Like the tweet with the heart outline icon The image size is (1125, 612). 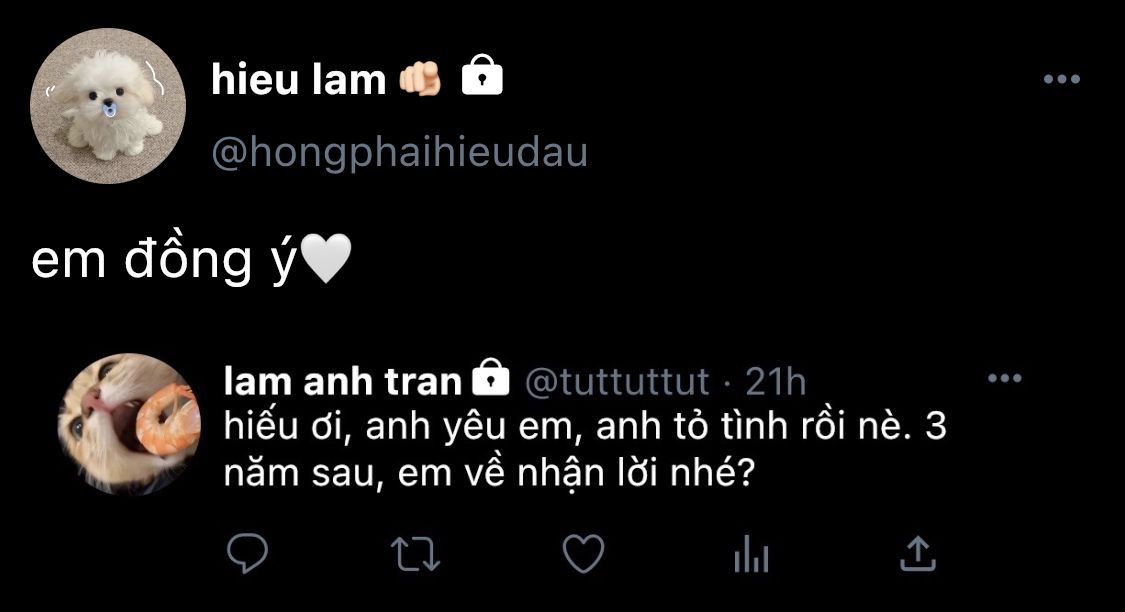click(583, 553)
